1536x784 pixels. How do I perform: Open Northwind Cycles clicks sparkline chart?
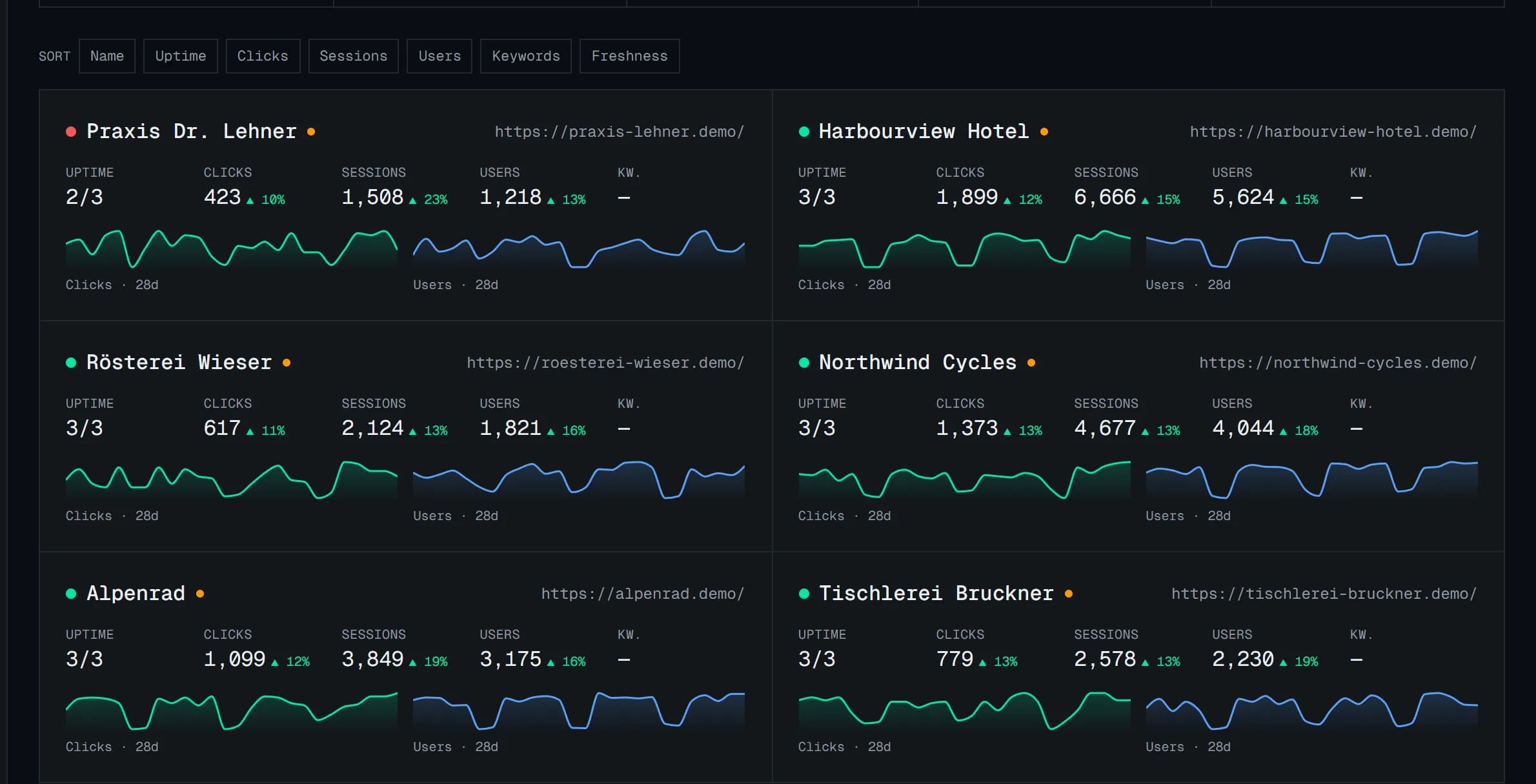click(x=964, y=479)
